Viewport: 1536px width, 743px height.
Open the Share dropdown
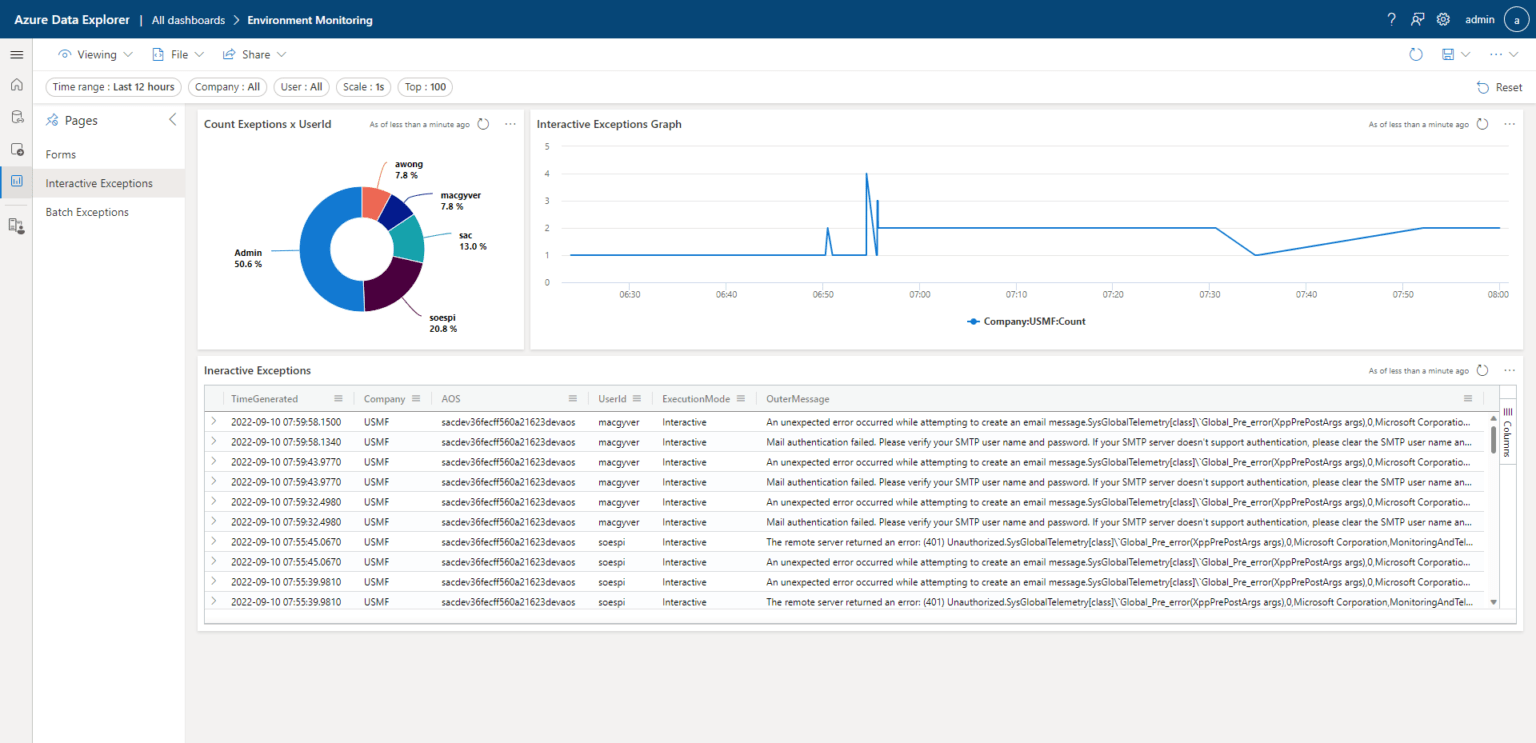coord(254,54)
